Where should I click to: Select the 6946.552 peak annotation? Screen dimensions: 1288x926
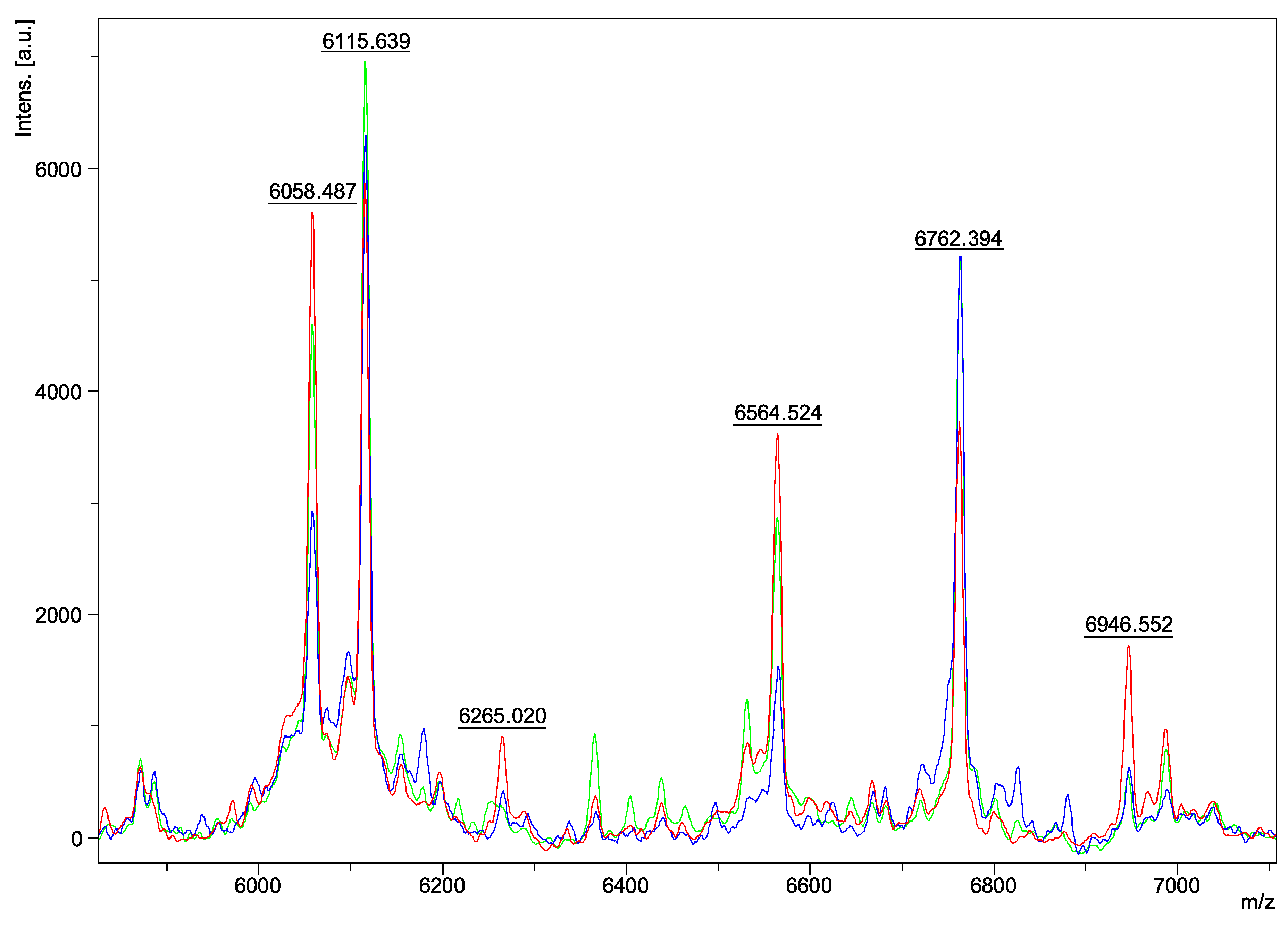pos(1128,624)
